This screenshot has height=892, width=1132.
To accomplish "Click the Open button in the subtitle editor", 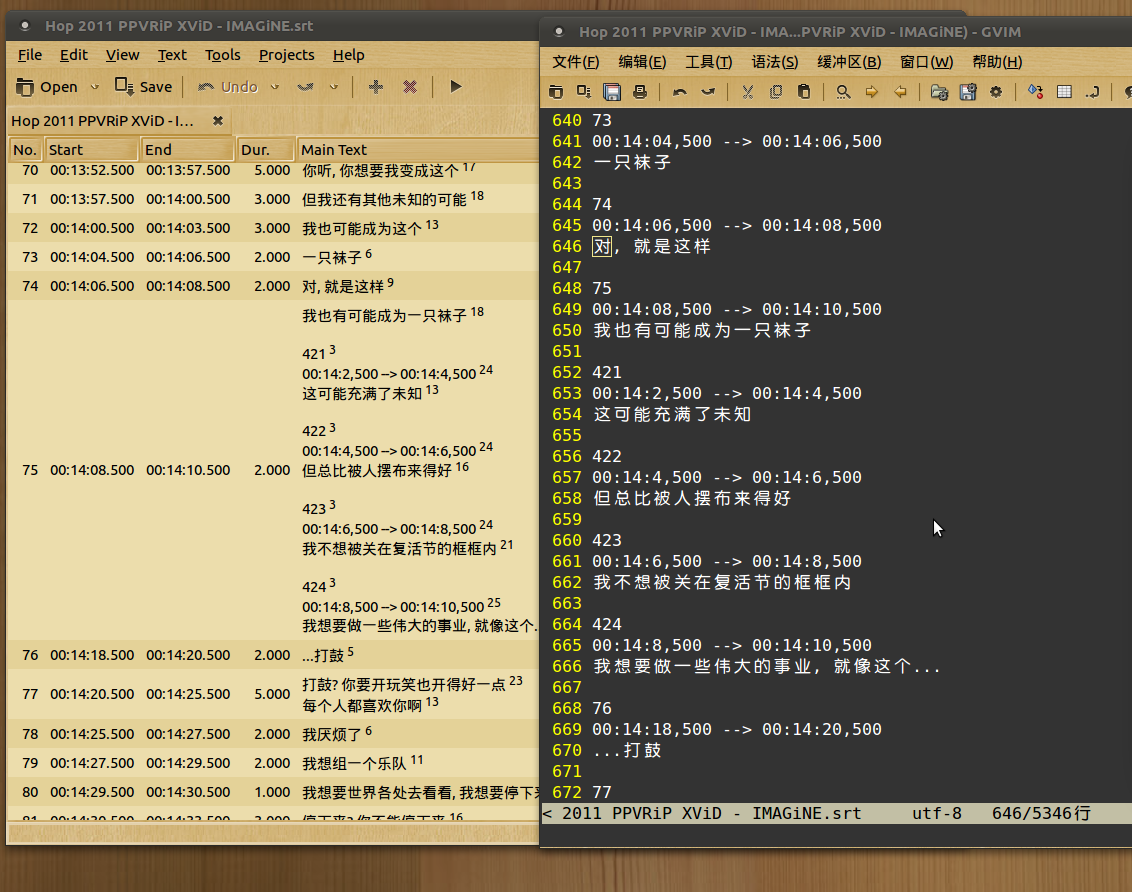I will (47, 87).
